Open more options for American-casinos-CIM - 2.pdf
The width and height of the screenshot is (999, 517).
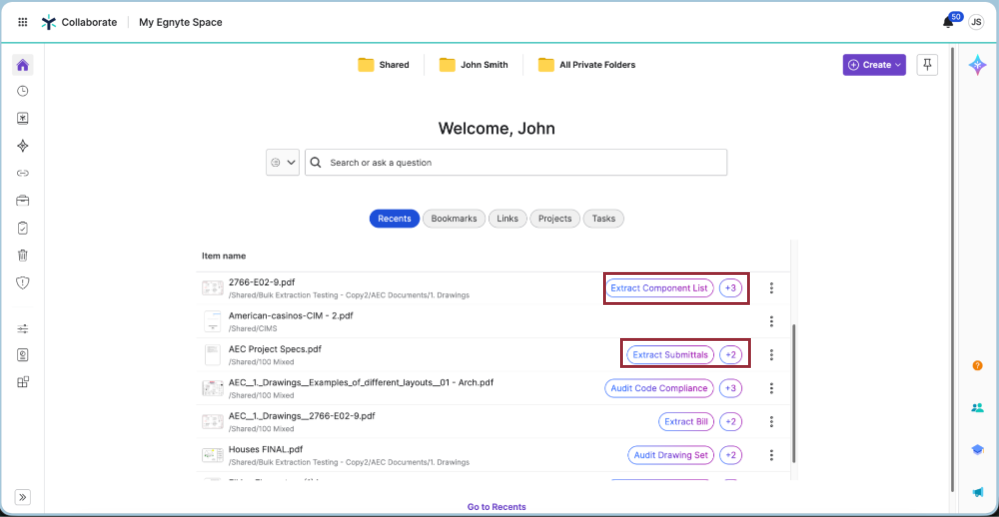(771, 321)
